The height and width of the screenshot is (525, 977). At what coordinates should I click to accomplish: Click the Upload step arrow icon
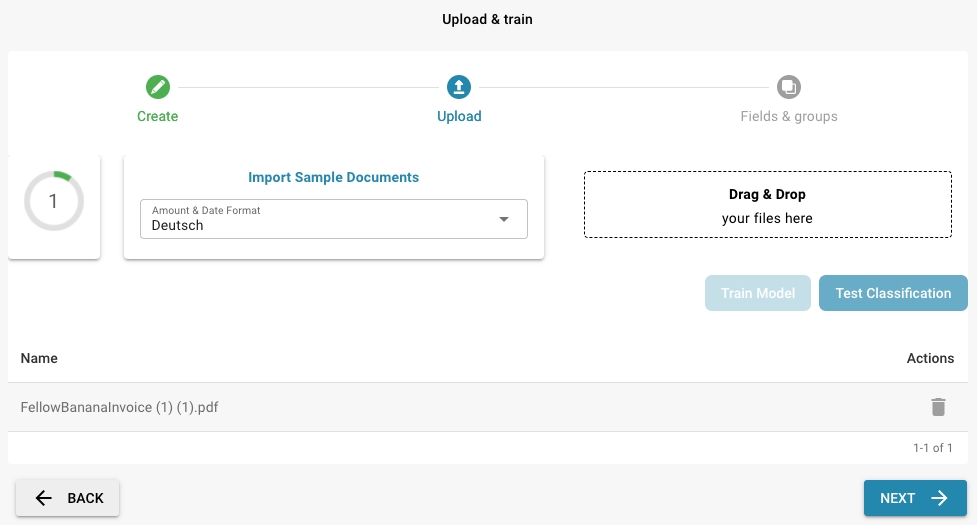pos(459,87)
